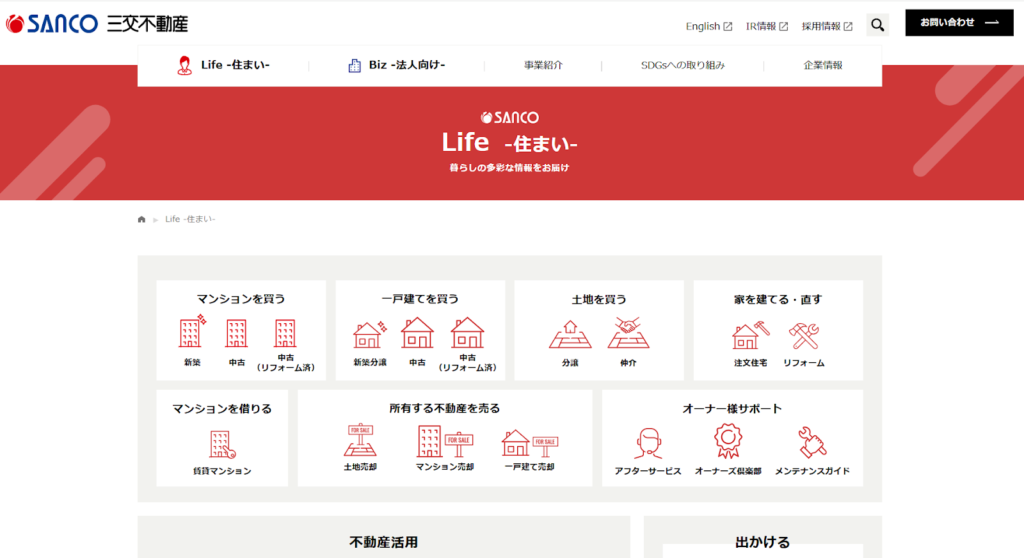
Task: Click Life -住まい- breadcrumb text
Action: point(190,220)
